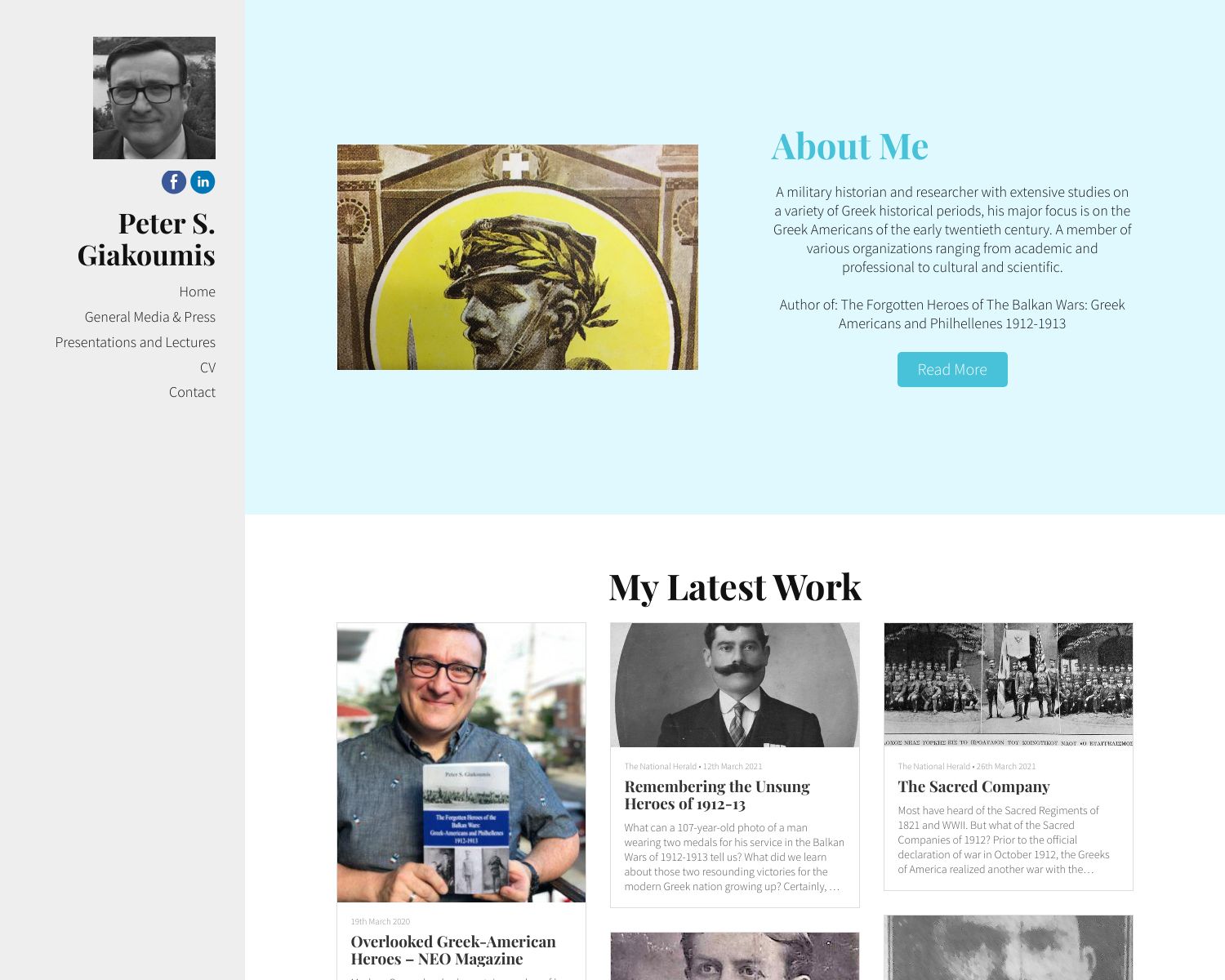Image resolution: width=1225 pixels, height=980 pixels.
Task: Open Overlooked Greek-American Heroes NEO Magazine article
Action: coord(453,950)
